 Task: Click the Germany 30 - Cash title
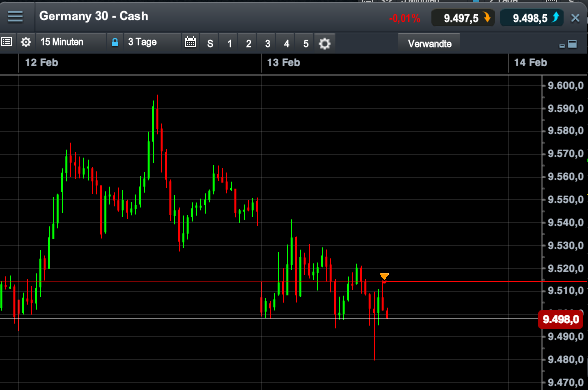click(94, 16)
